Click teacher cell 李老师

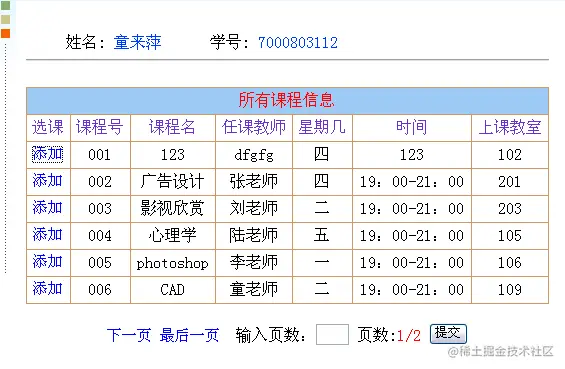point(254,262)
